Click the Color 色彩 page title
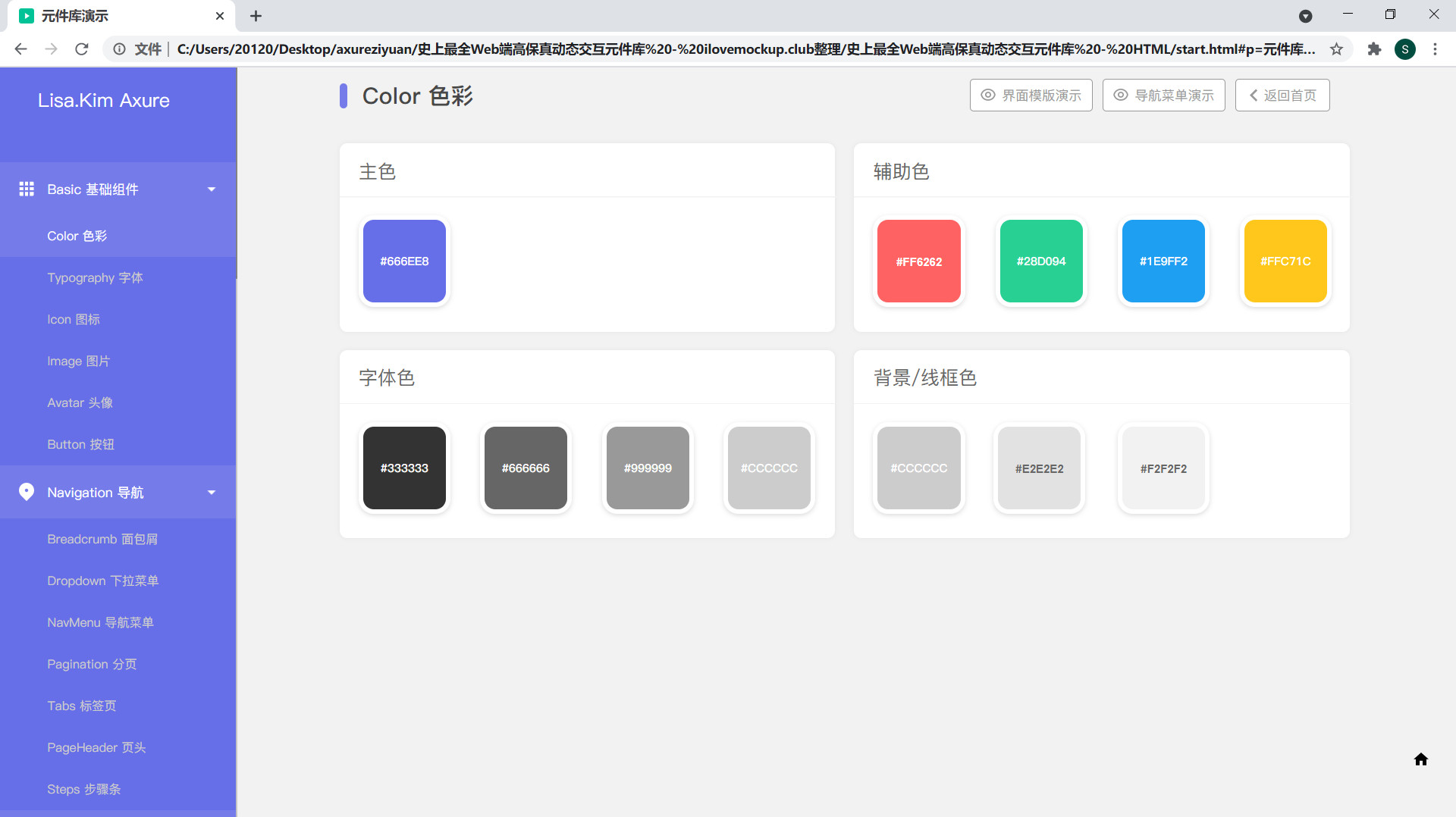The width and height of the screenshot is (1456, 817). [418, 96]
